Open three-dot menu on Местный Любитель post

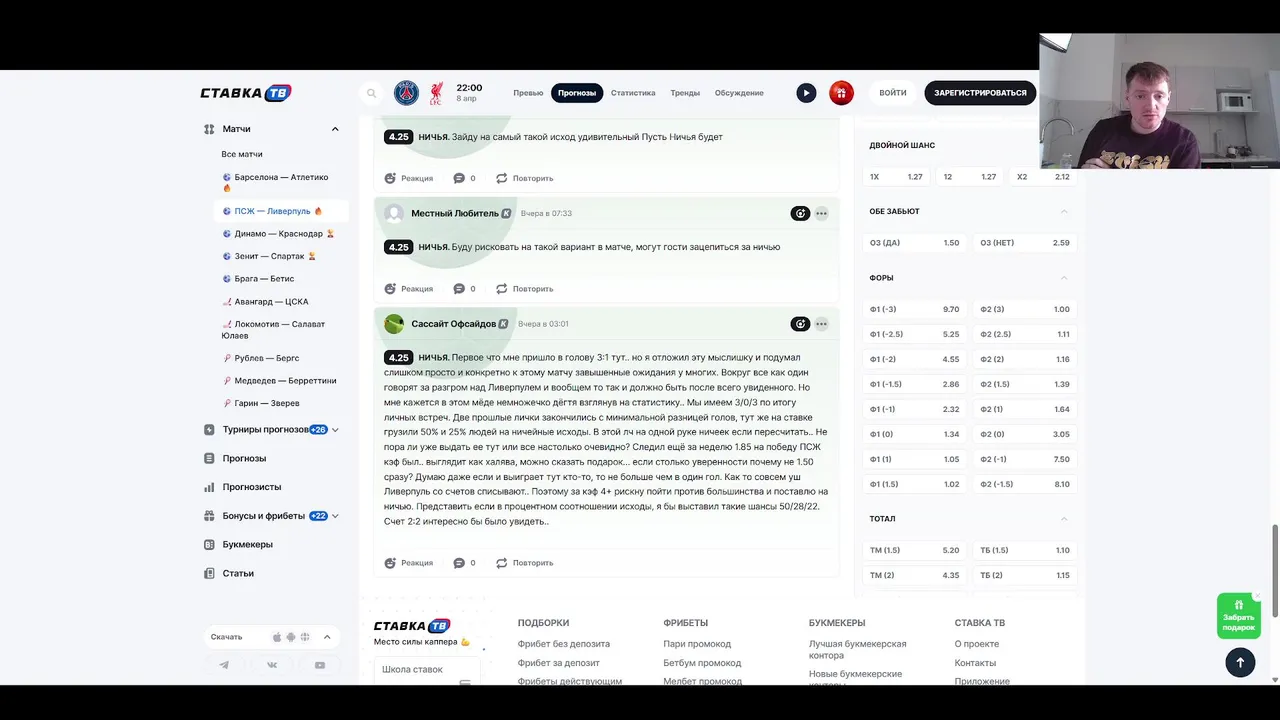(821, 213)
